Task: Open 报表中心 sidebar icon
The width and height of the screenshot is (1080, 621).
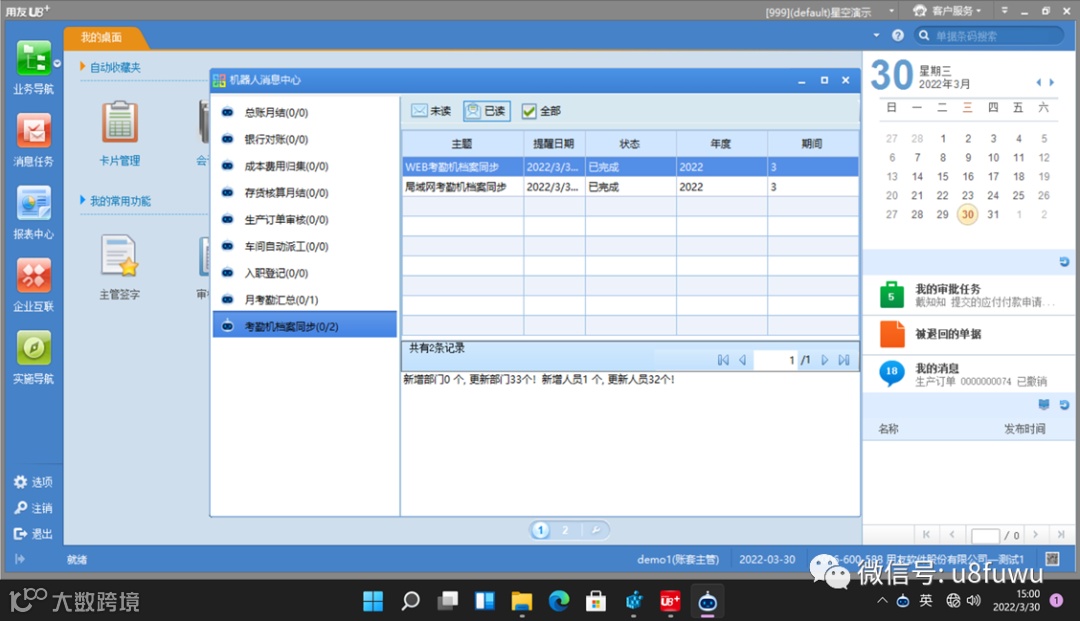Action: coord(33,212)
